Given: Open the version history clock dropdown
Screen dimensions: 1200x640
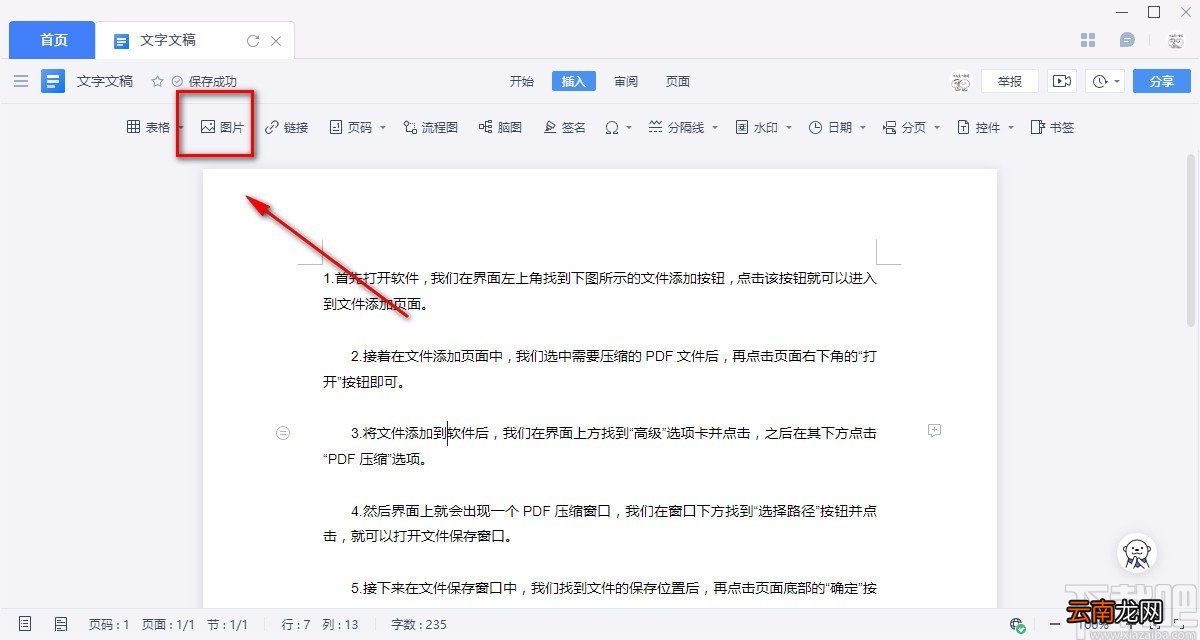Looking at the screenshot, I should (1106, 81).
